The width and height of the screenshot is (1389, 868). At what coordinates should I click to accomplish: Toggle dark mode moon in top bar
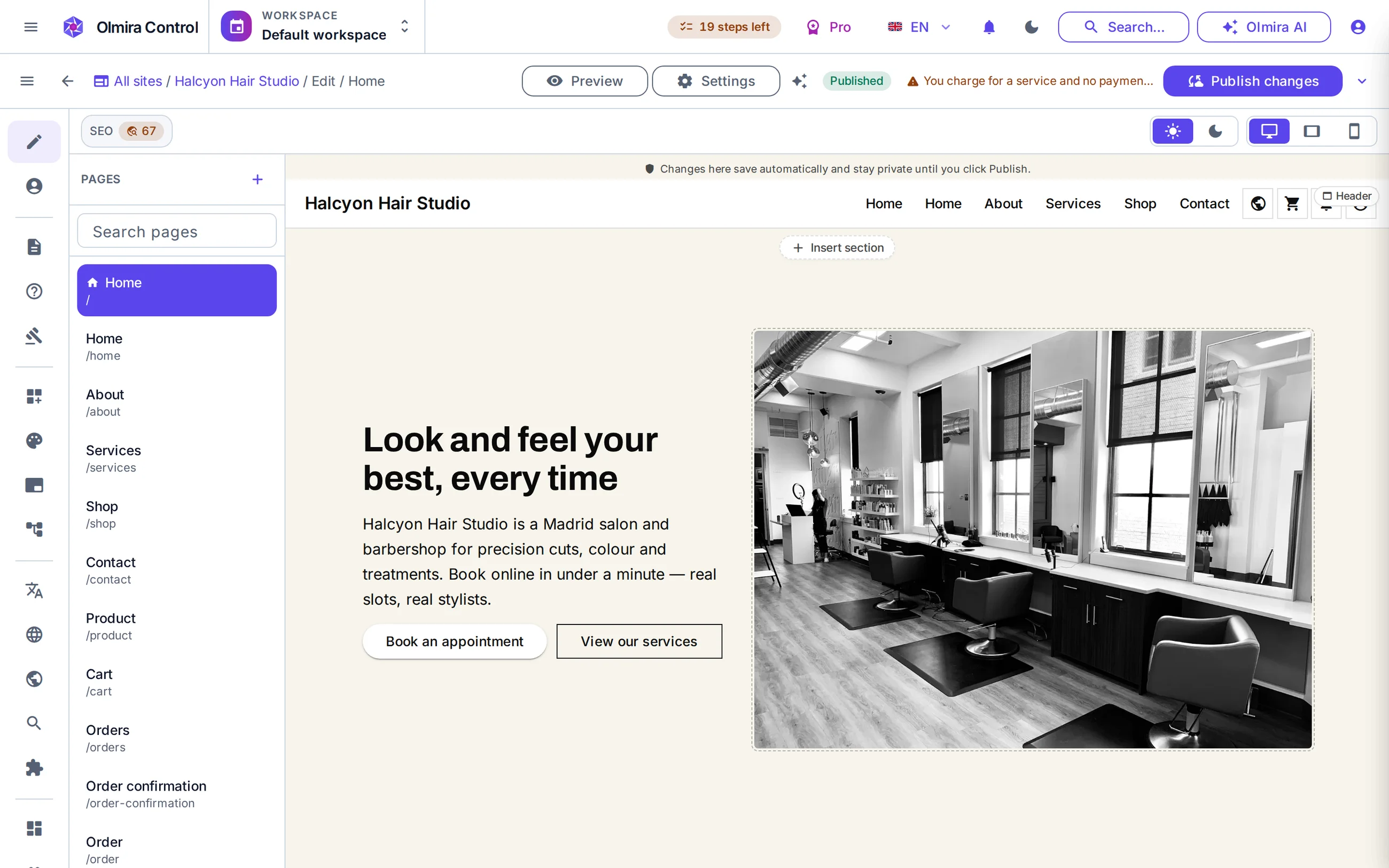click(x=1032, y=27)
